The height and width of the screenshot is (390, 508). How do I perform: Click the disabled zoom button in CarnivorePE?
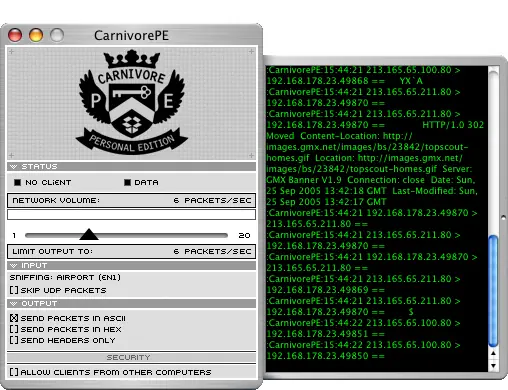[x=57, y=35]
